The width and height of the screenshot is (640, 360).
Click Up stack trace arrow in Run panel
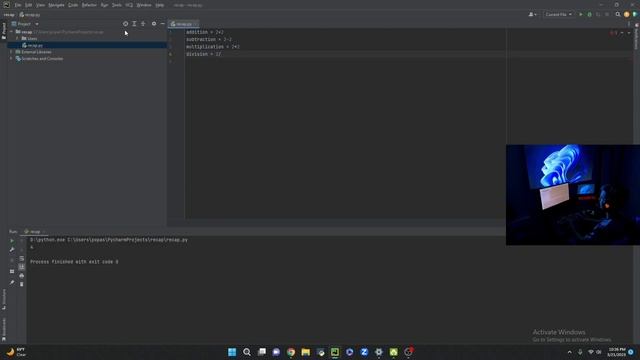click(22, 241)
